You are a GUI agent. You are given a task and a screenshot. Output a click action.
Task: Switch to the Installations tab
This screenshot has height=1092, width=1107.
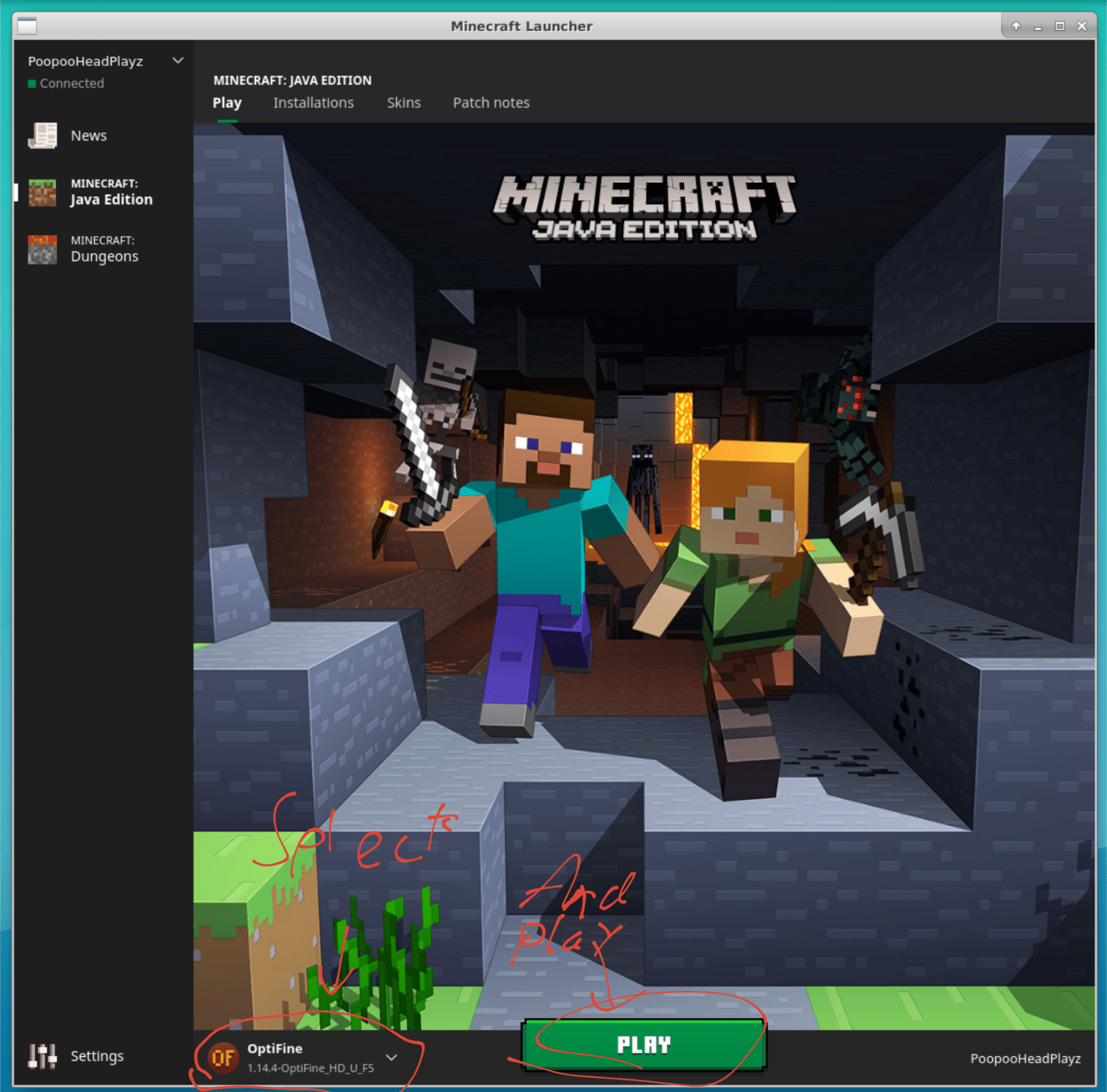[313, 103]
